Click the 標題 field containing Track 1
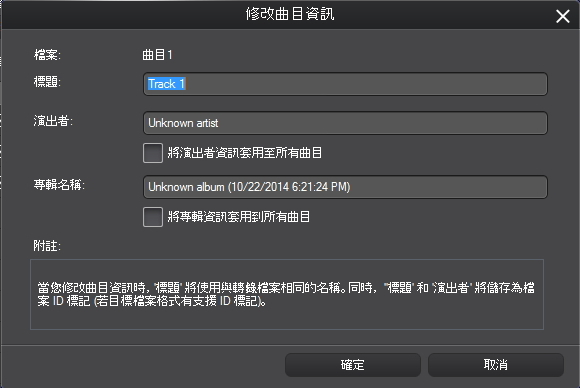 (345, 84)
